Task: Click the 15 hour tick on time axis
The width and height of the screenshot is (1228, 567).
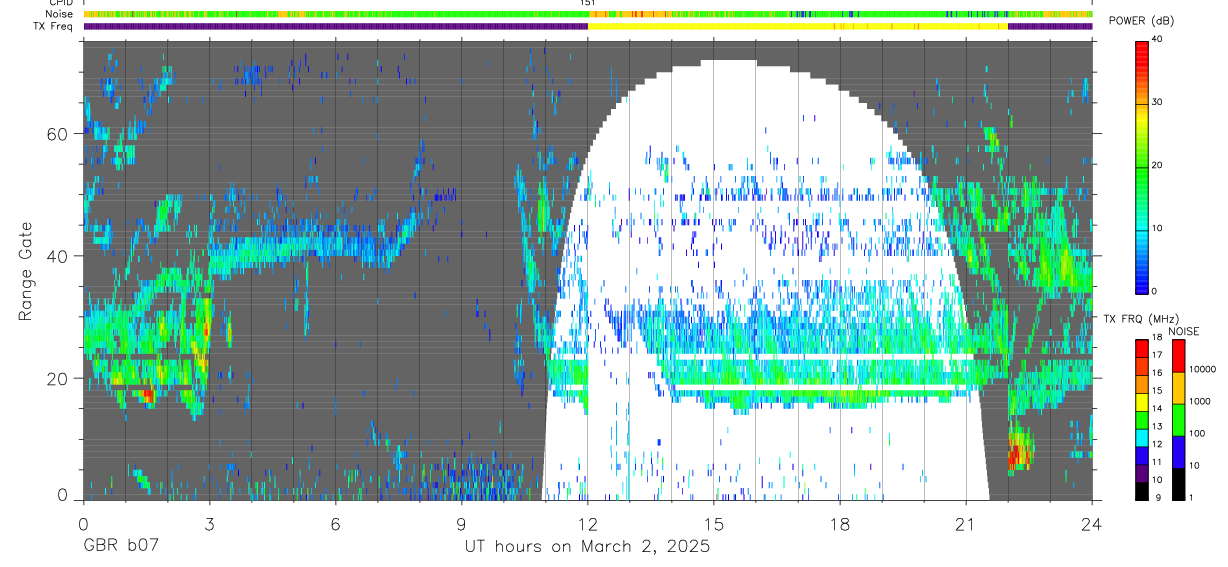Action: 713,523
